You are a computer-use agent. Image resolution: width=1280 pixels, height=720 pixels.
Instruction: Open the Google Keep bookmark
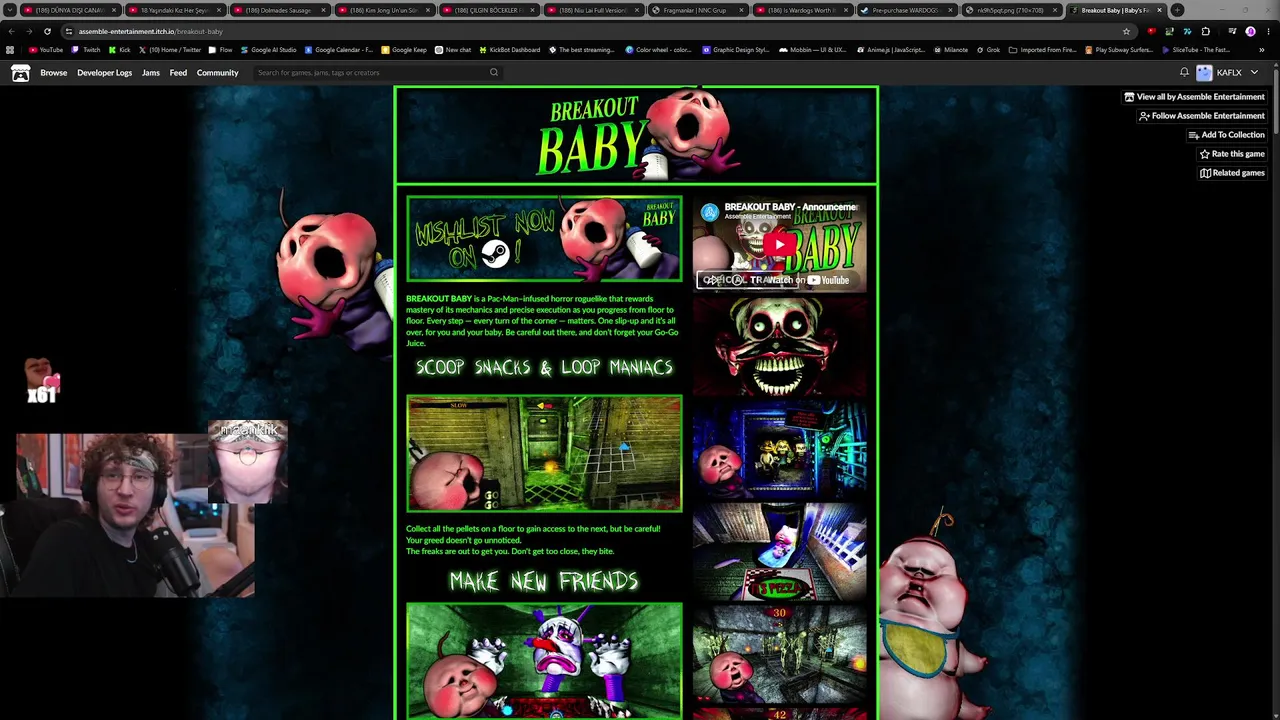404,50
